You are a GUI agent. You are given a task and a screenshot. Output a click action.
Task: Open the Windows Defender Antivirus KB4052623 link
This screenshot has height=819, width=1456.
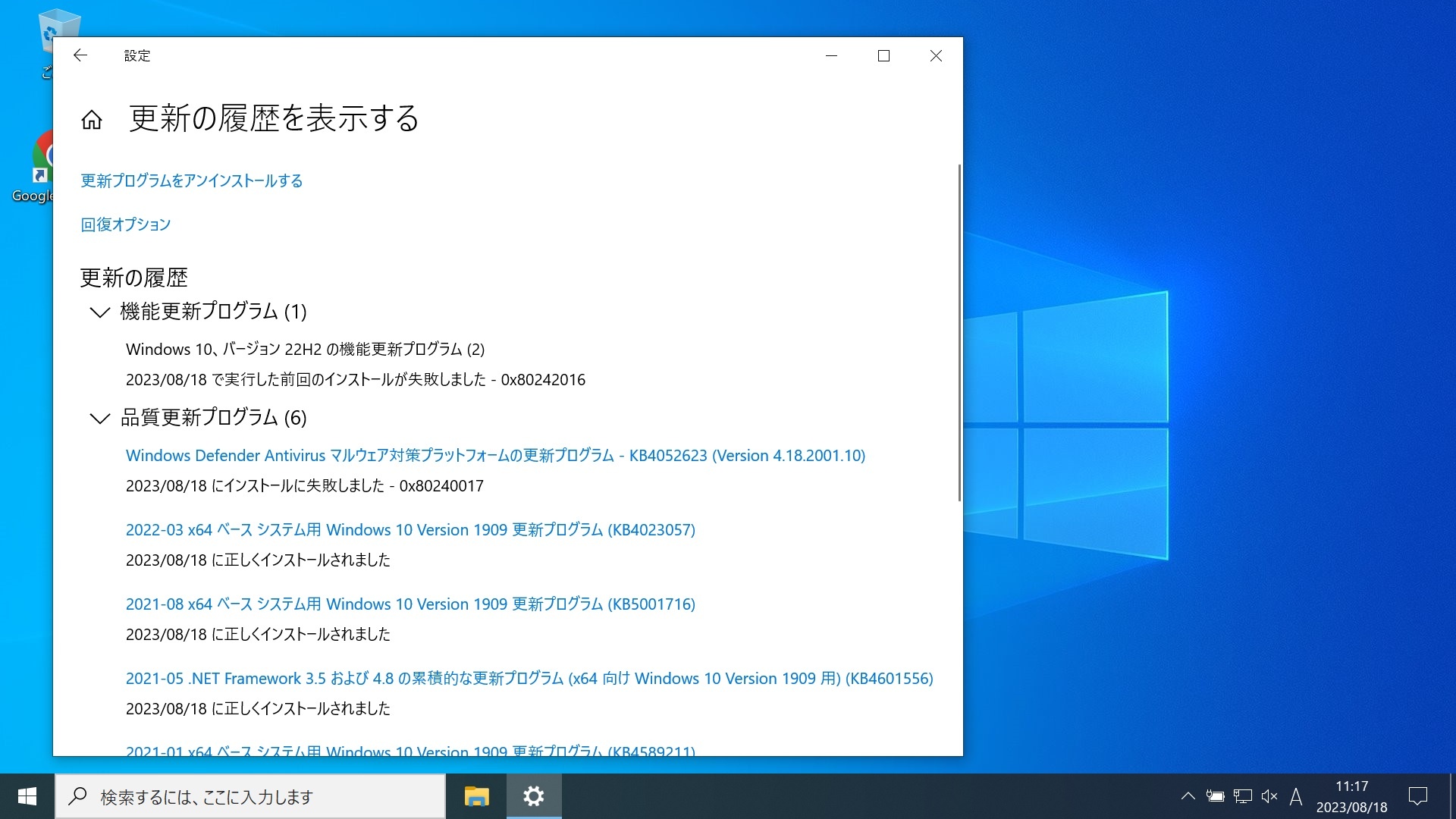pyautogui.click(x=495, y=456)
